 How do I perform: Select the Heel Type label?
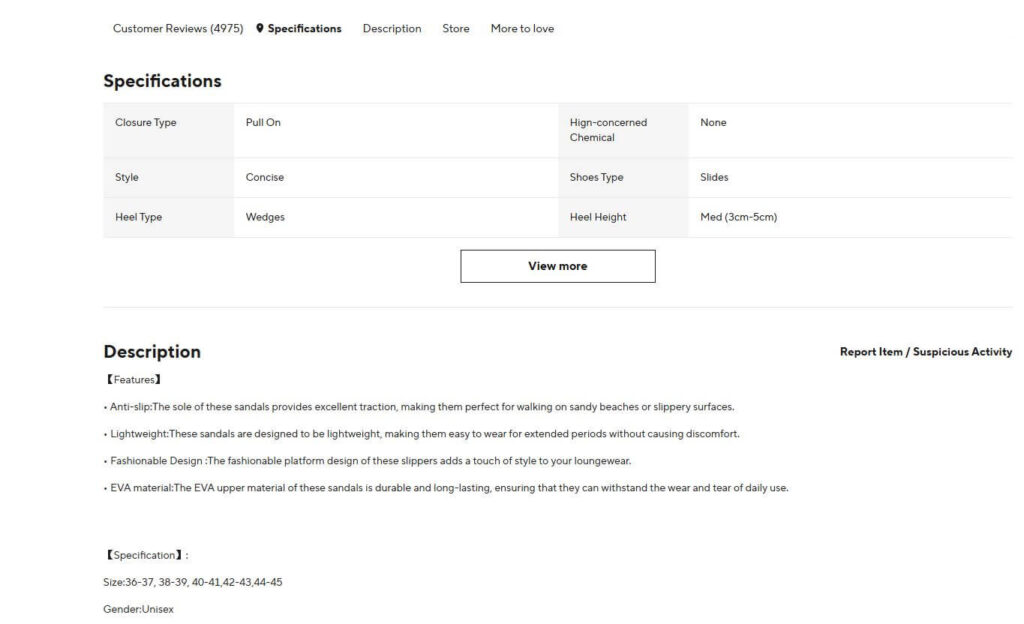click(x=138, y=217)
